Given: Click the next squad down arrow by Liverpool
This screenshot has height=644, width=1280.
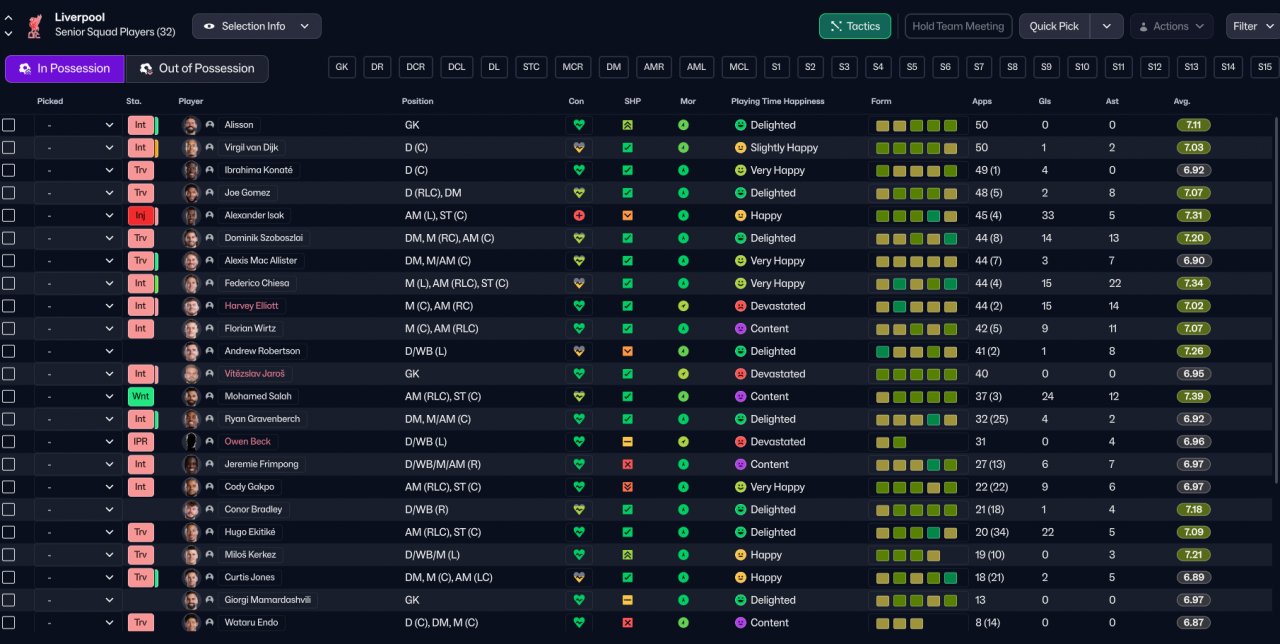Looking at the screenshot, I should [9, 33].
